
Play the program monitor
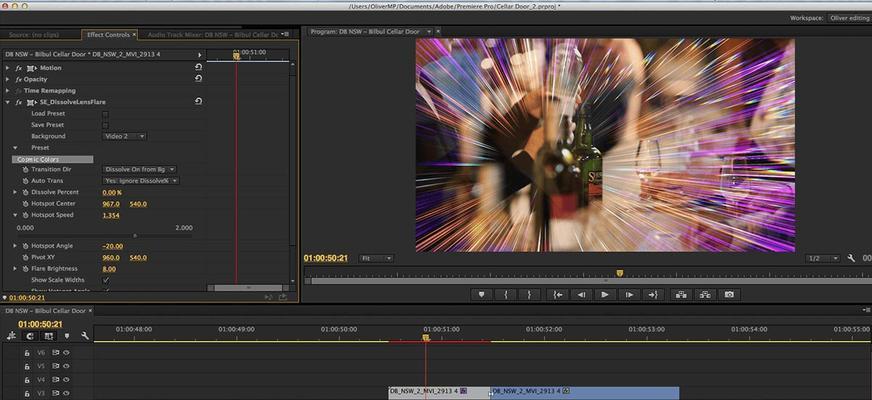605,295
